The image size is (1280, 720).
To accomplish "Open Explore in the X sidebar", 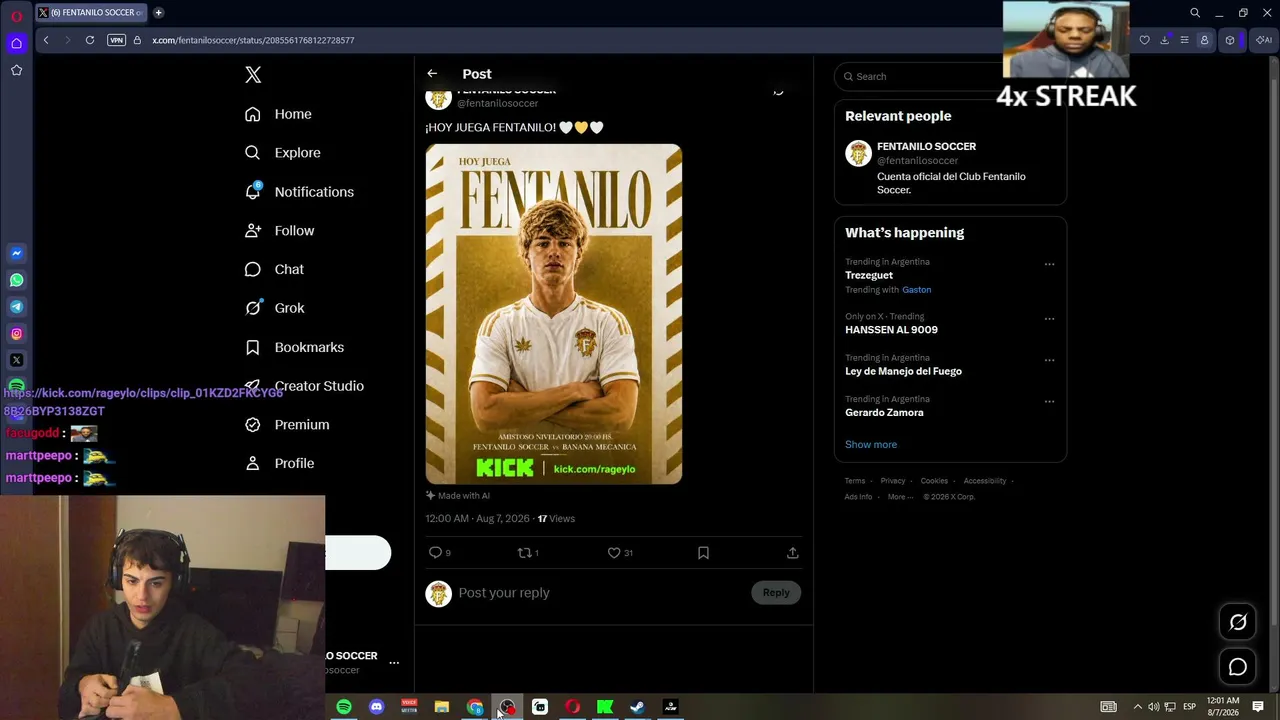I will pyautogui.click(x=283, y=153).
